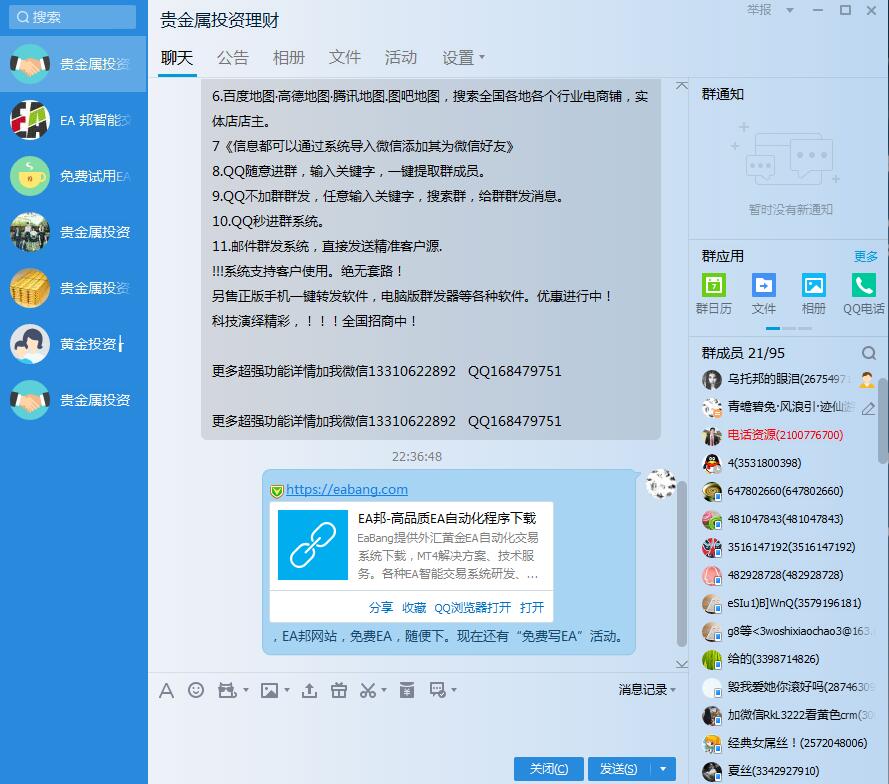The image size is (889, 784).
Task: Click the blue chain link thumbnail
Action: tap(313, 545)
